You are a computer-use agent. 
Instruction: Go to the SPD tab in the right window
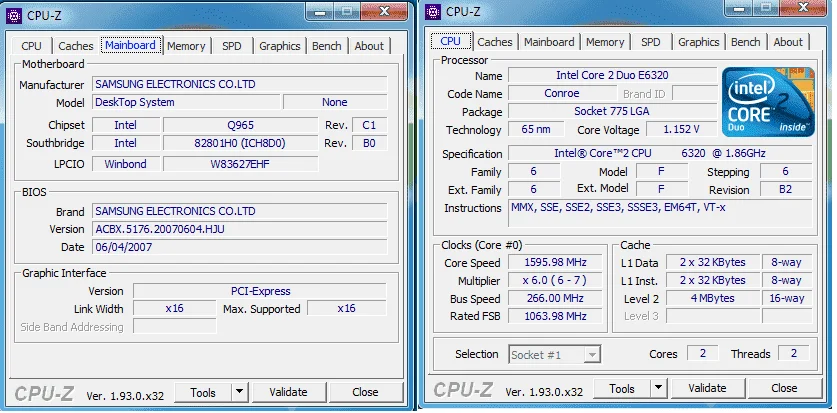tap(651, 42)
